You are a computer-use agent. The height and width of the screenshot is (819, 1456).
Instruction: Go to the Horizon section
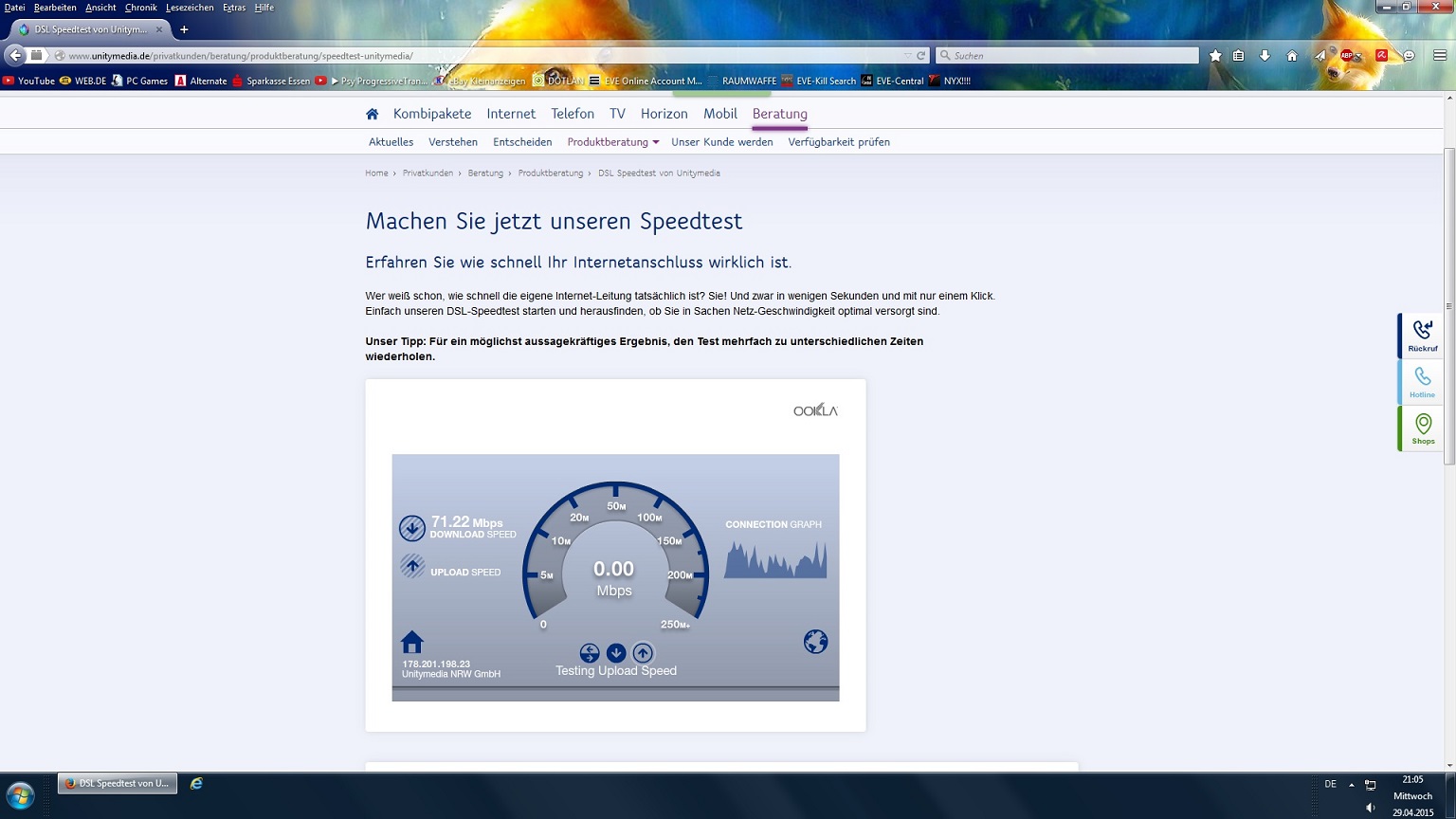point(664,114)
